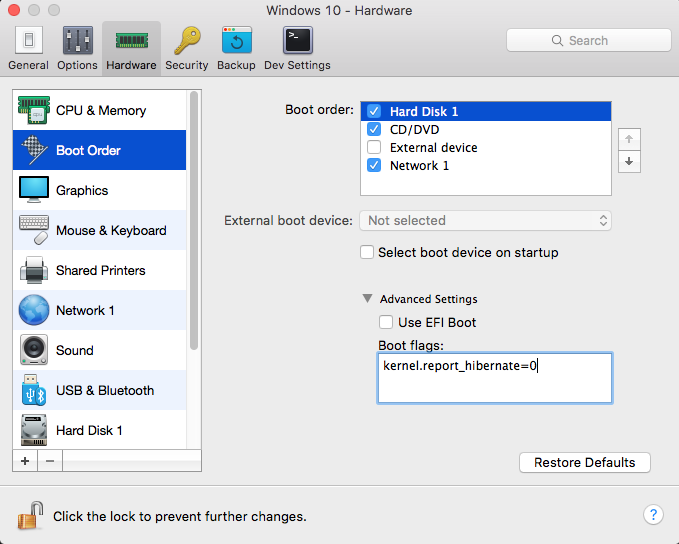Collapse the Advanced Settings section
Viewport: 679px width, 544px height.
point(368,299)
